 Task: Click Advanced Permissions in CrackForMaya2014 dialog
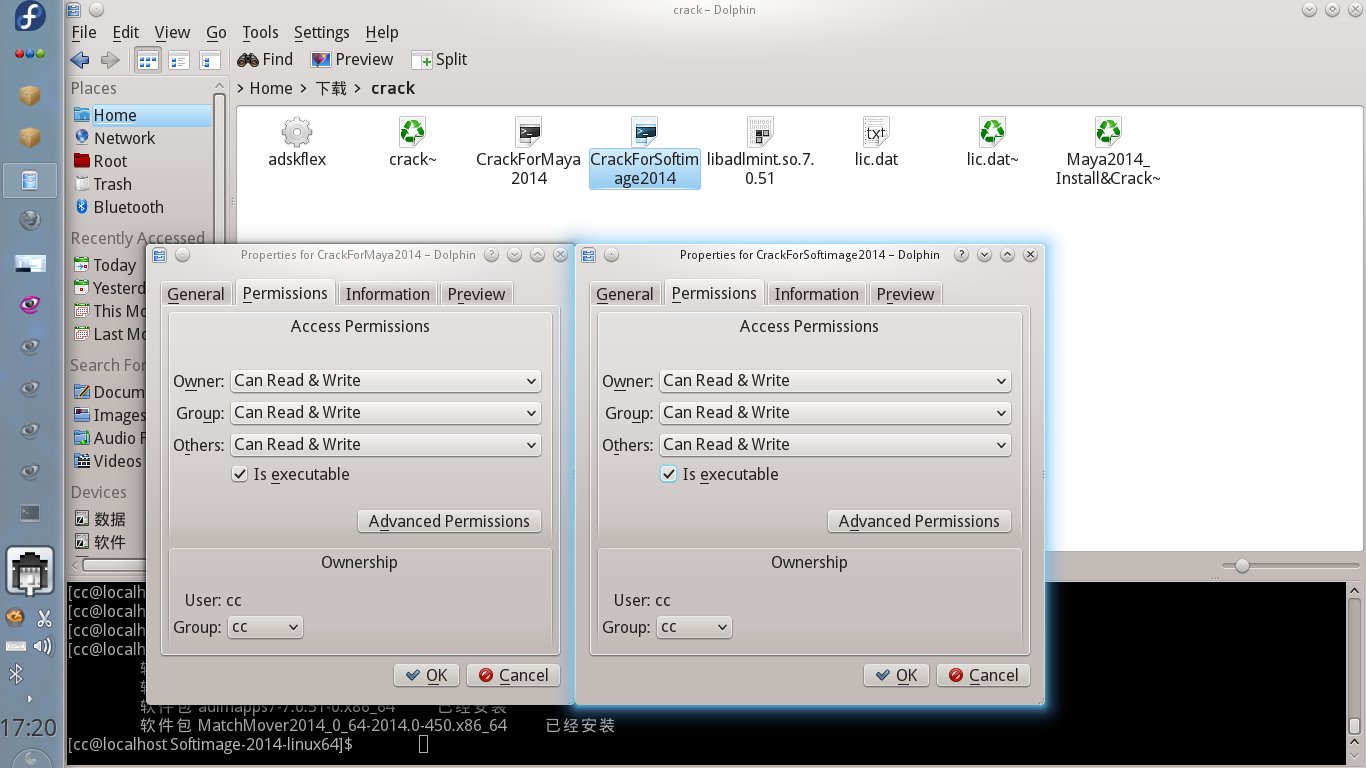point(449,521)
